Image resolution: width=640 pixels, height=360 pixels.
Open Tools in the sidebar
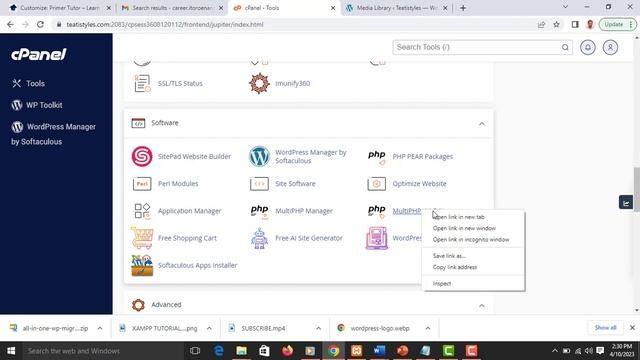pyautogui.click(x=29, y=84)
